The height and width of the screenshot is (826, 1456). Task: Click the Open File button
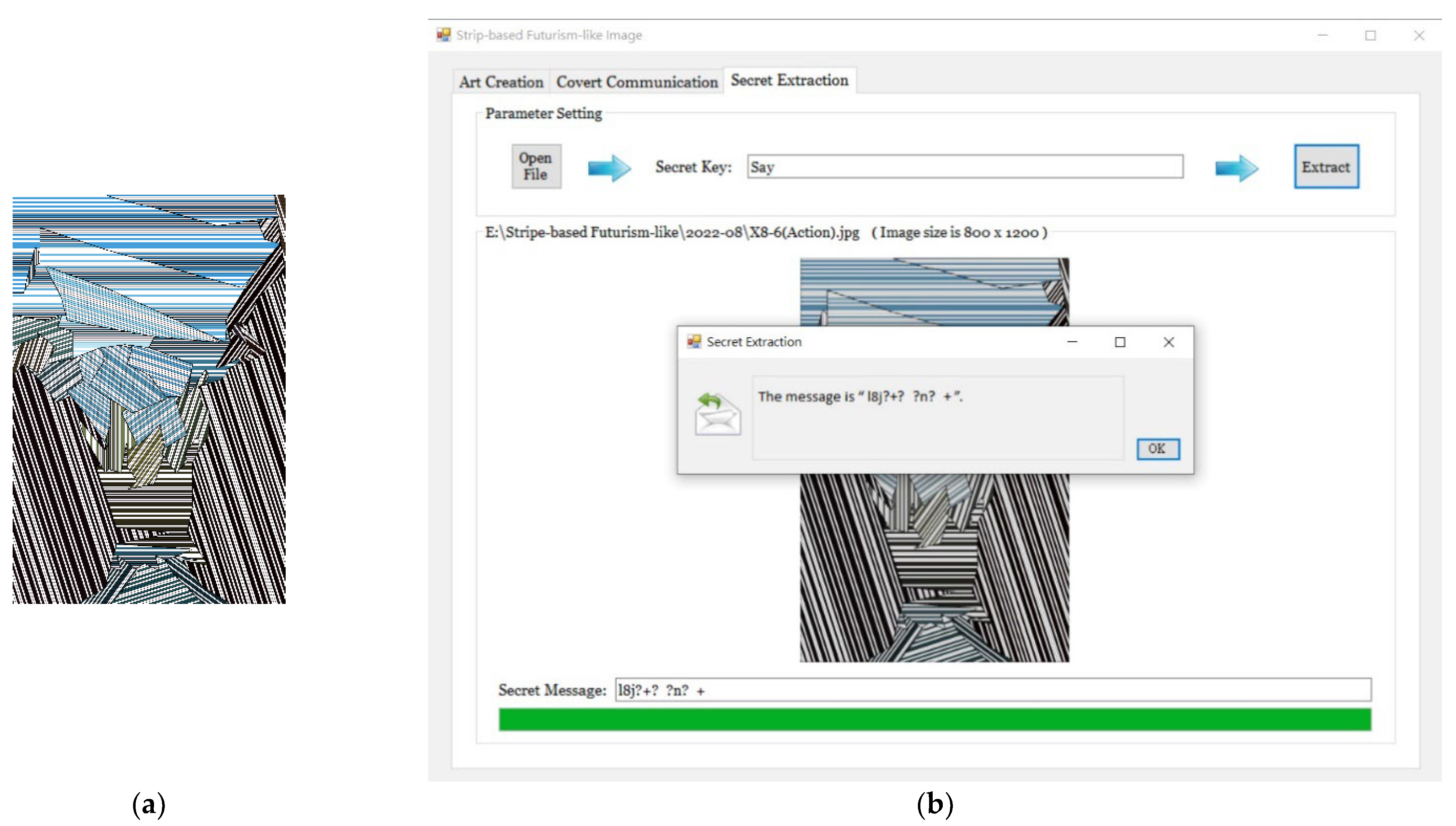[536, 166]
